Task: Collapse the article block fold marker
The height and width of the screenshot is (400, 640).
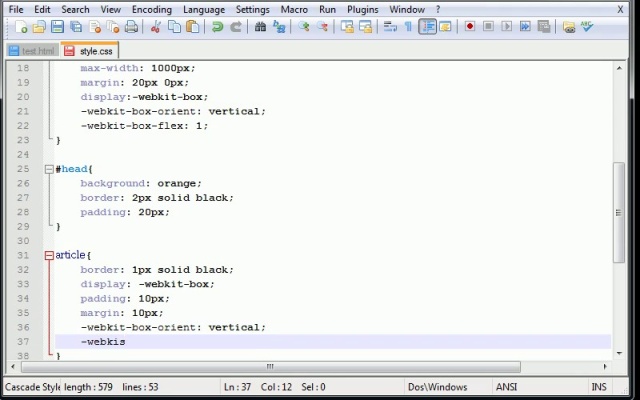Action: coord(49,256)
